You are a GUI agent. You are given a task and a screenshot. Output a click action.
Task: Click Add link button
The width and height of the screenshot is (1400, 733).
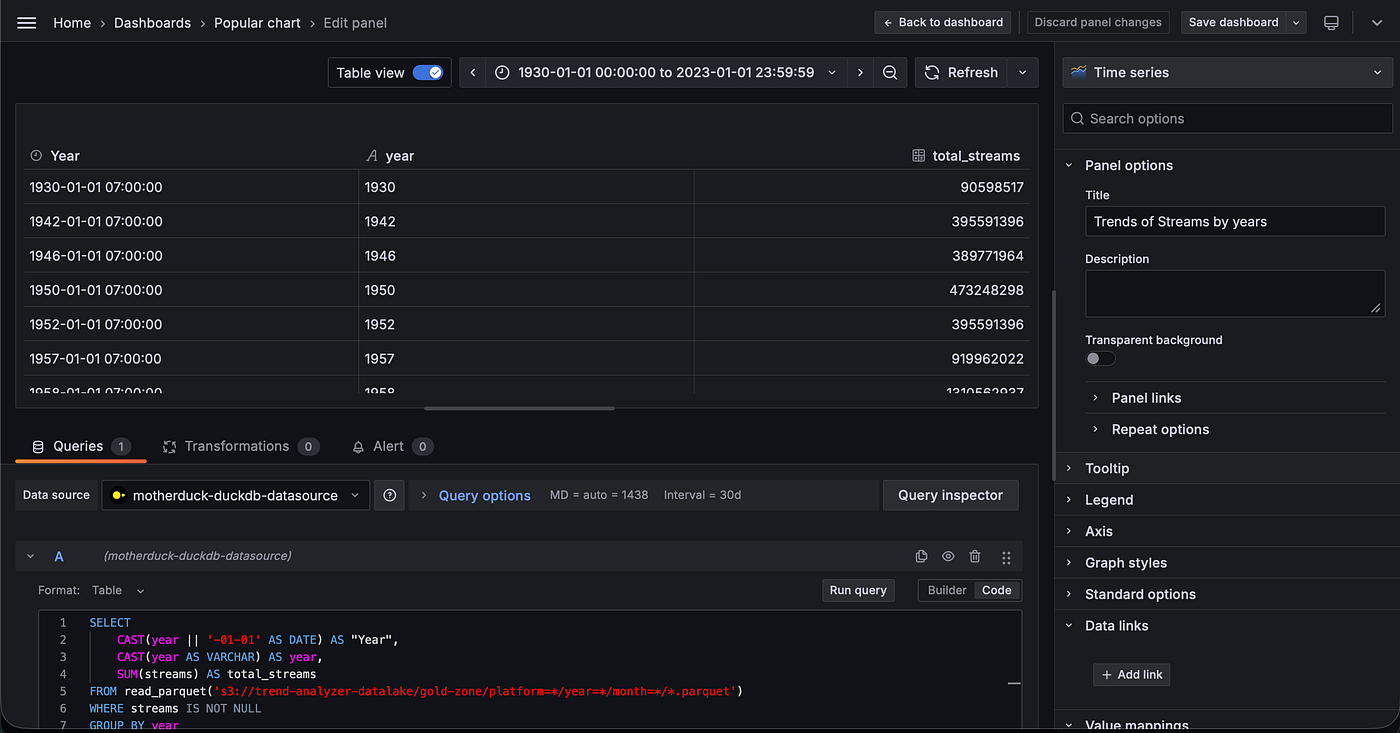pyautogui.click(x=1131, y=674)
